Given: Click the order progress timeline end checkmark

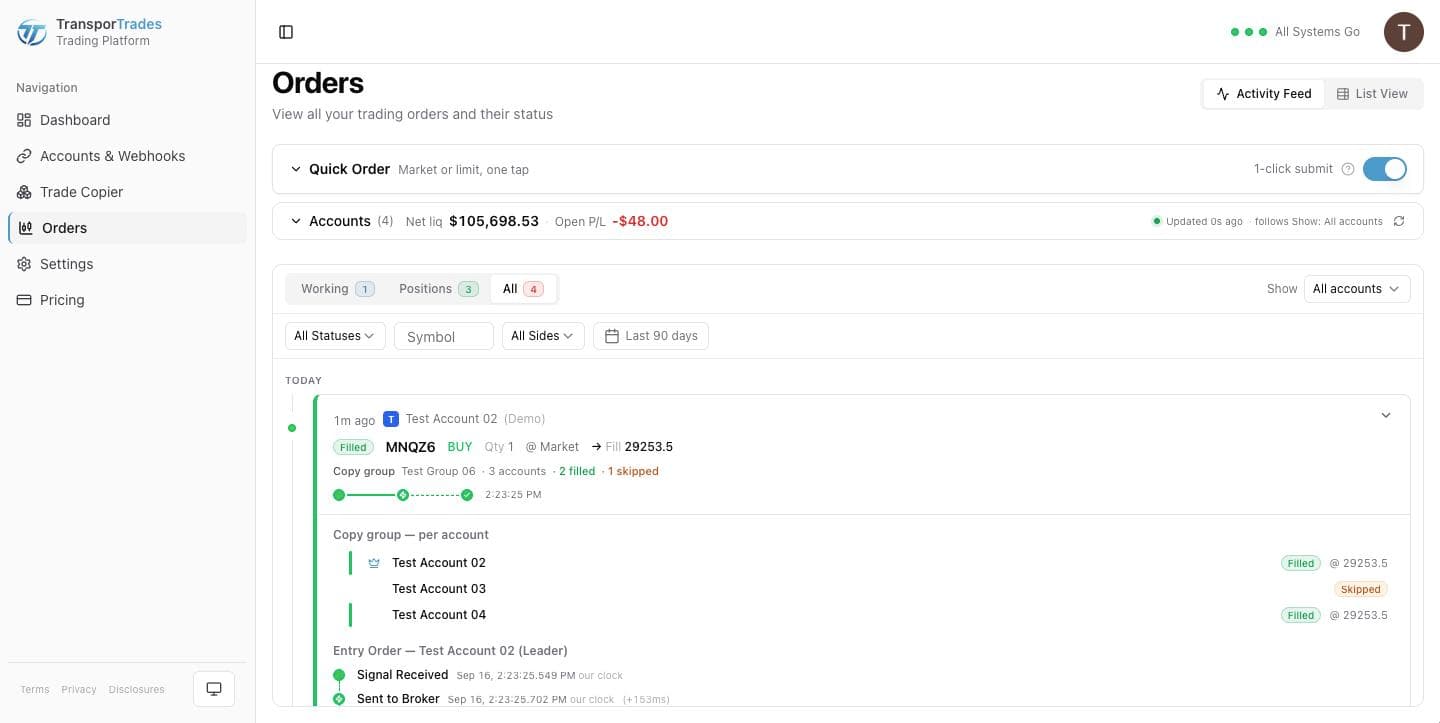Looking at the screenshot, I should click(467, 495).
